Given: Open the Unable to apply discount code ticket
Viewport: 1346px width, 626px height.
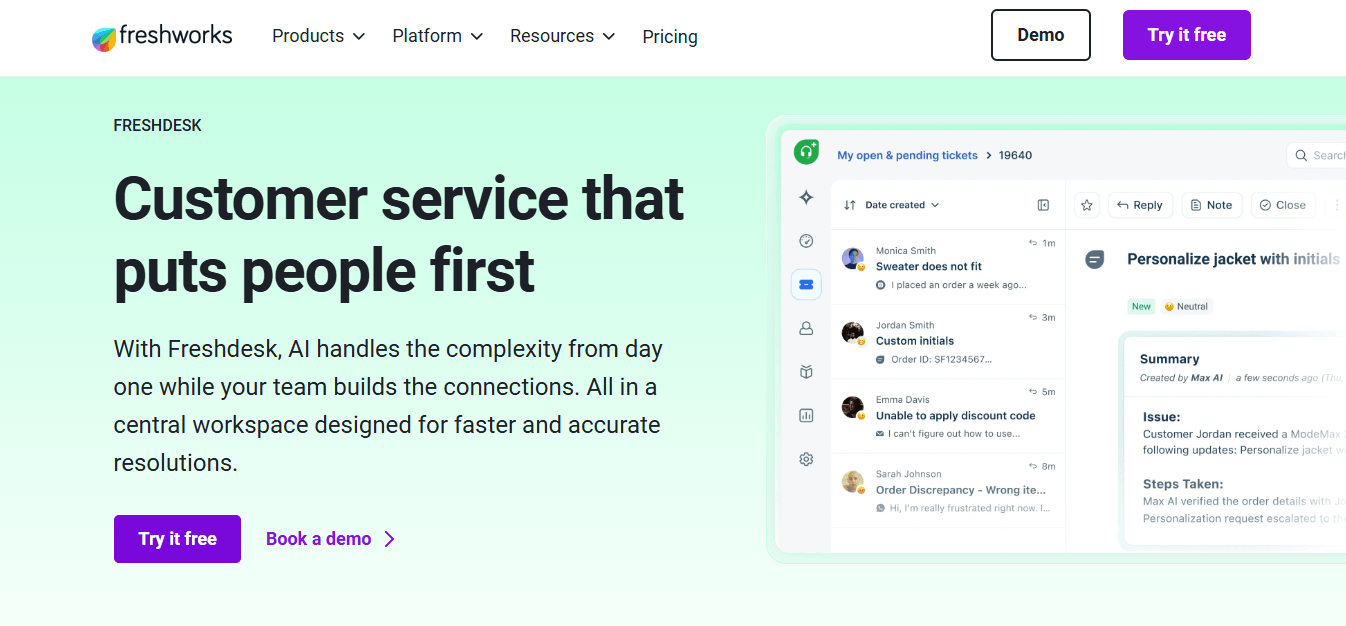Looking at the screenshot, I should (956, 415).
